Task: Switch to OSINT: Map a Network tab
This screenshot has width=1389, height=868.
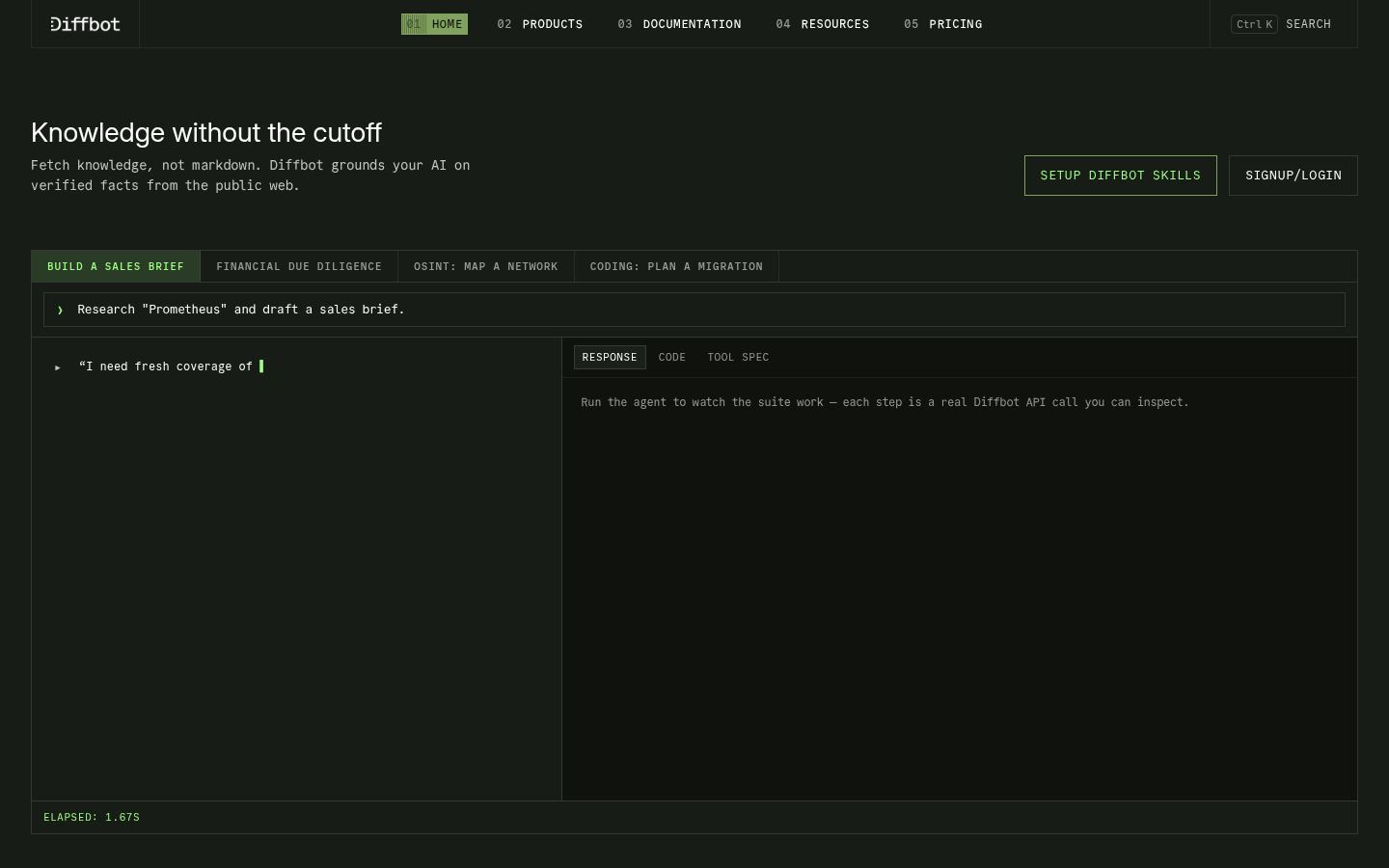Action: (486, 266)
